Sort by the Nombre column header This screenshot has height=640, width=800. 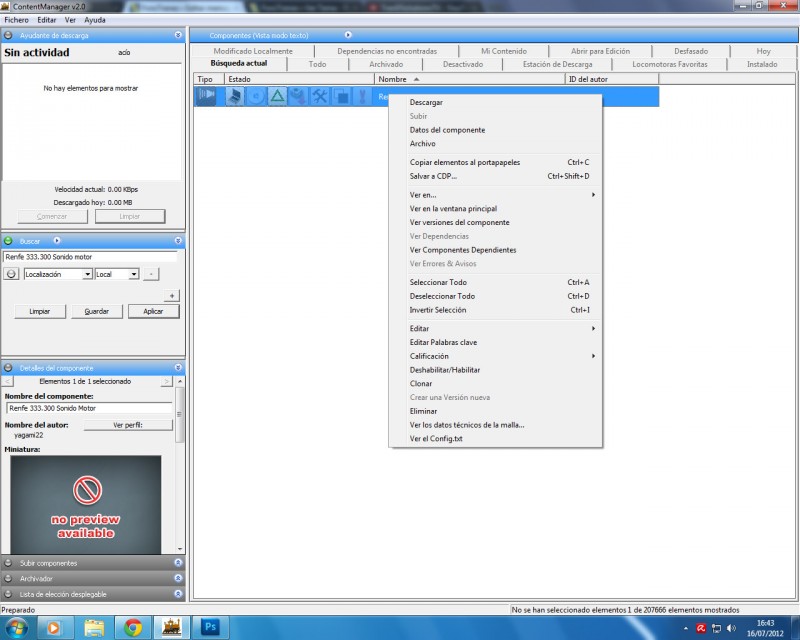point(469,79)
